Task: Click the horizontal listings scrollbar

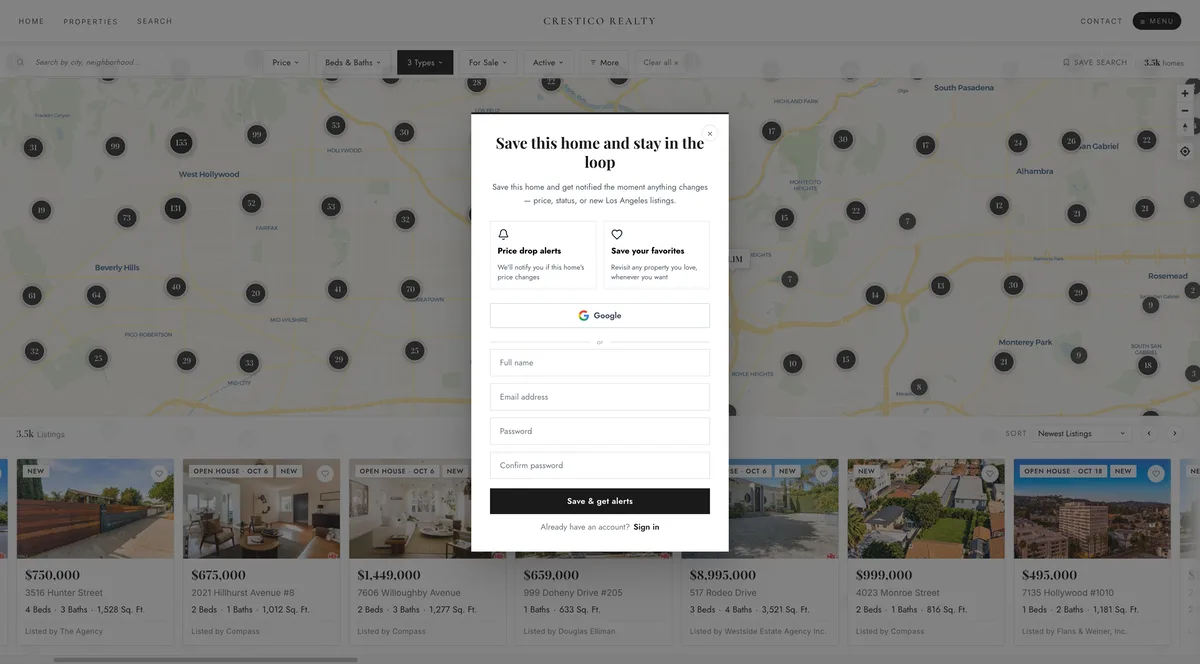Action: tap(205, 660)
